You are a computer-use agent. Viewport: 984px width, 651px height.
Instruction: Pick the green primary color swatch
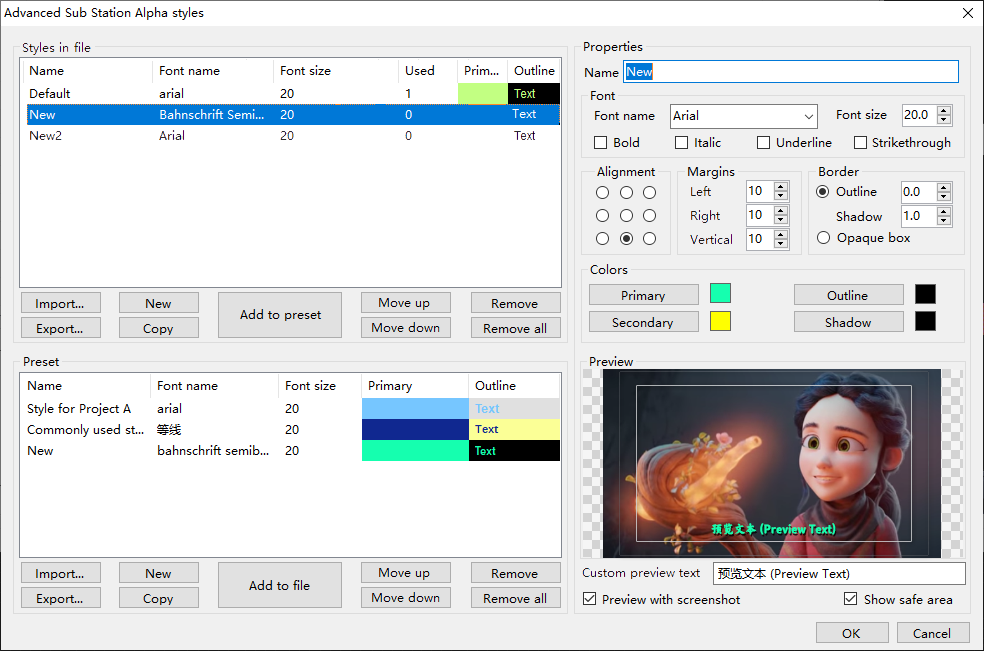tap(720, 293)
